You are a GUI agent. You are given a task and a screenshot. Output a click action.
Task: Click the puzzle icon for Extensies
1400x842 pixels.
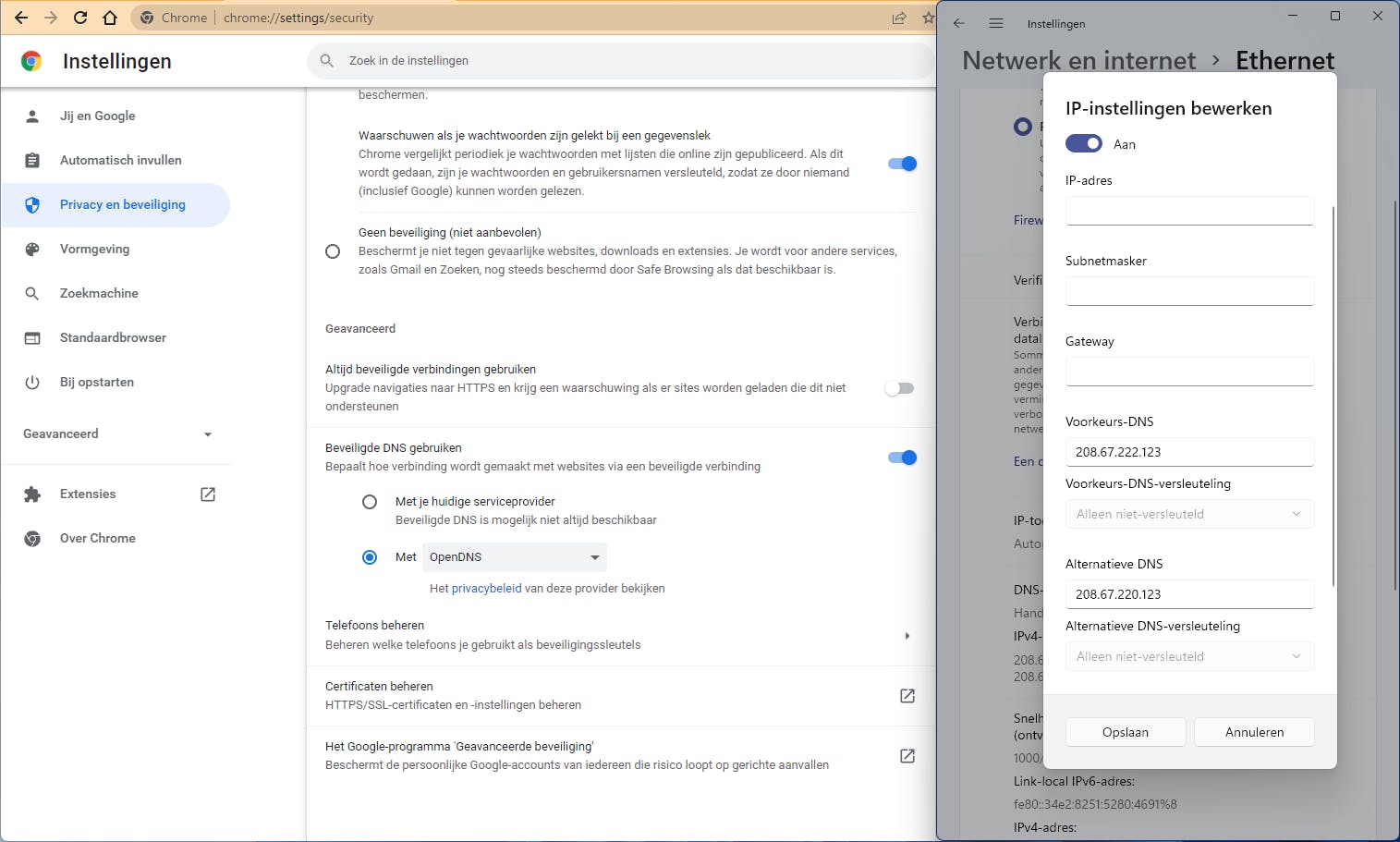pos(32,494)
